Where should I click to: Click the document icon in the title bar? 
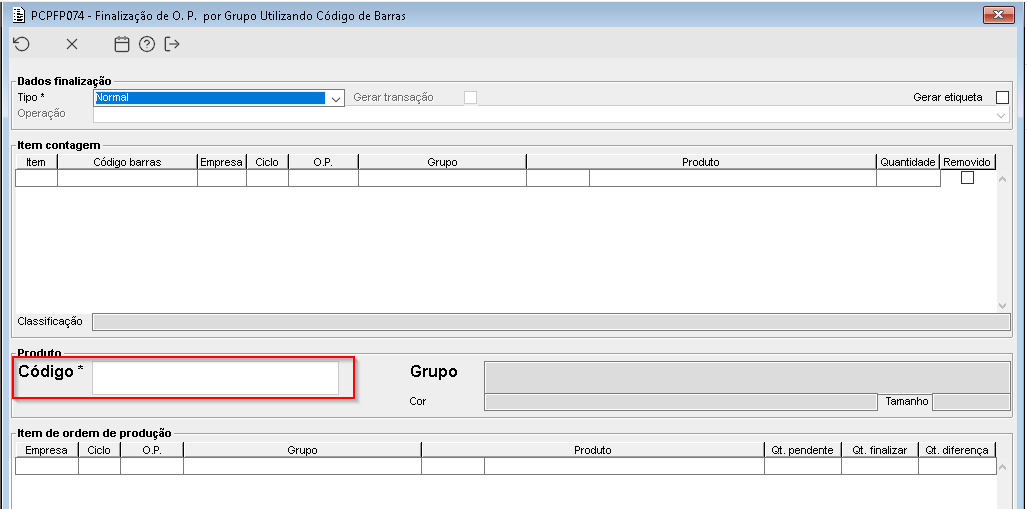coord(19,16)
